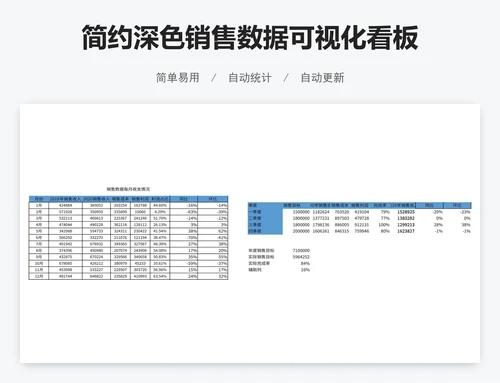Click the main title 简约深色销售数据可视化看板
This screenshot has height=383, width=500.
pyautogui.click(x=250, y=38)
